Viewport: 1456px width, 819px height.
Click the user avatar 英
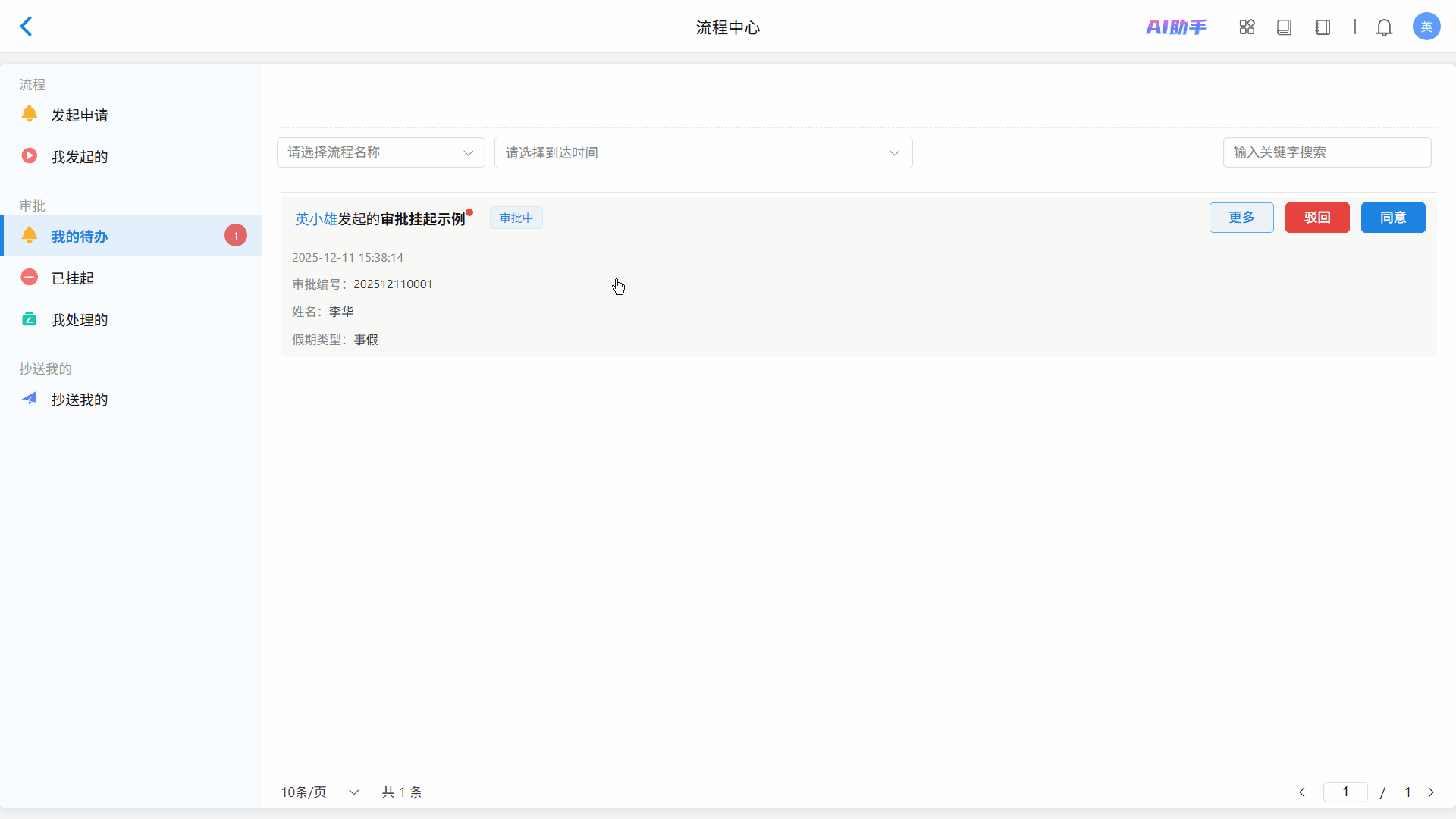[x=1426, y=27]
